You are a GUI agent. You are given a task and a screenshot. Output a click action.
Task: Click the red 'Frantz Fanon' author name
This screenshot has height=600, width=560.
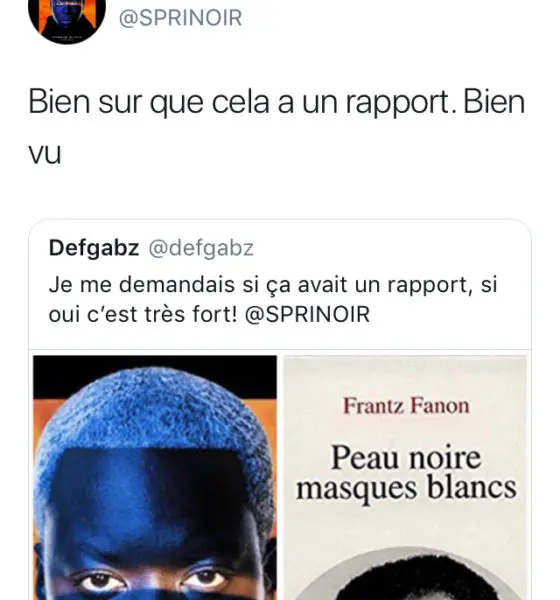click(x=406, y=406)
